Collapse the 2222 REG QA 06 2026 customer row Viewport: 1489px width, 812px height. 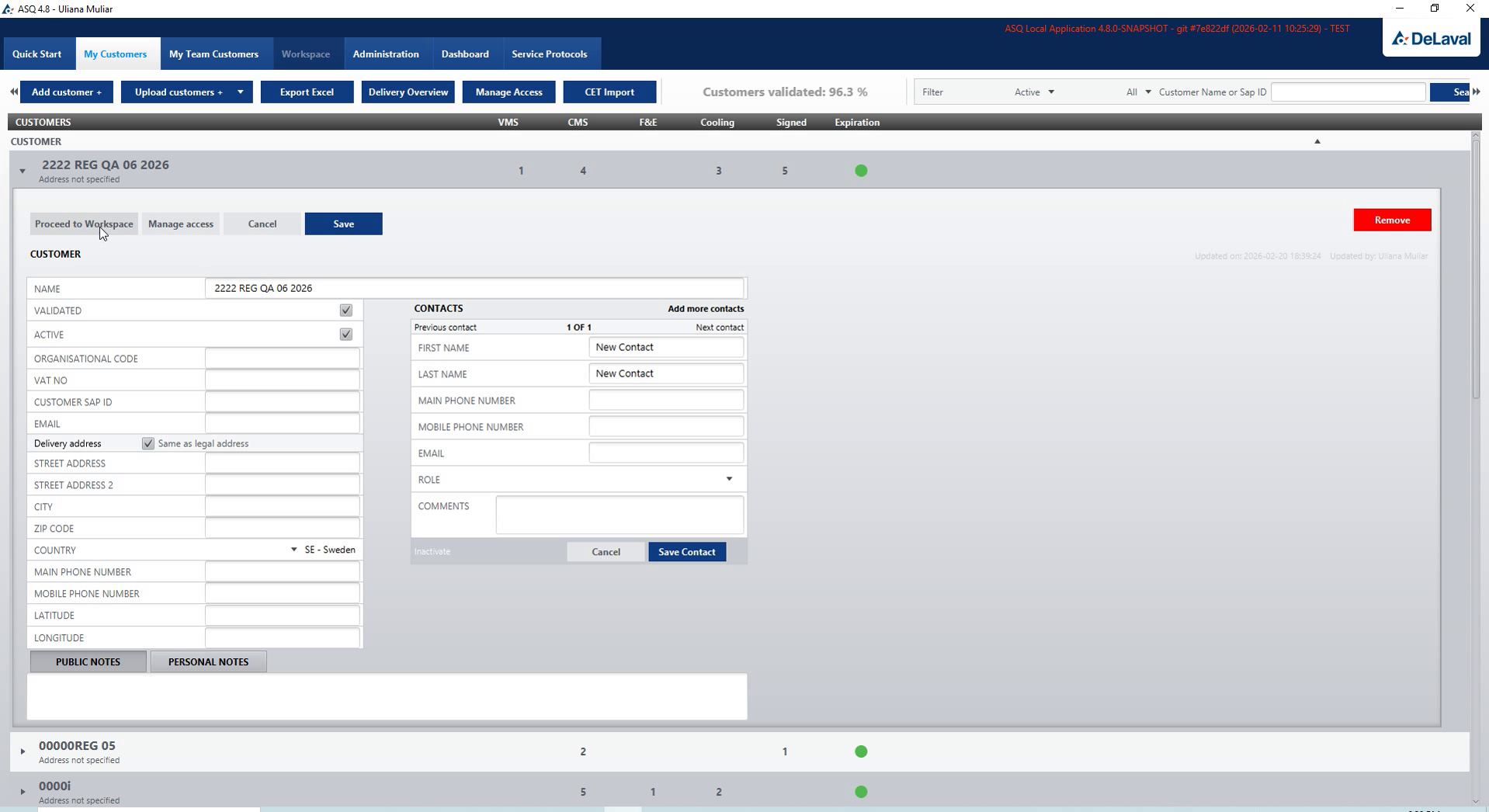click(x=23, y=171)
